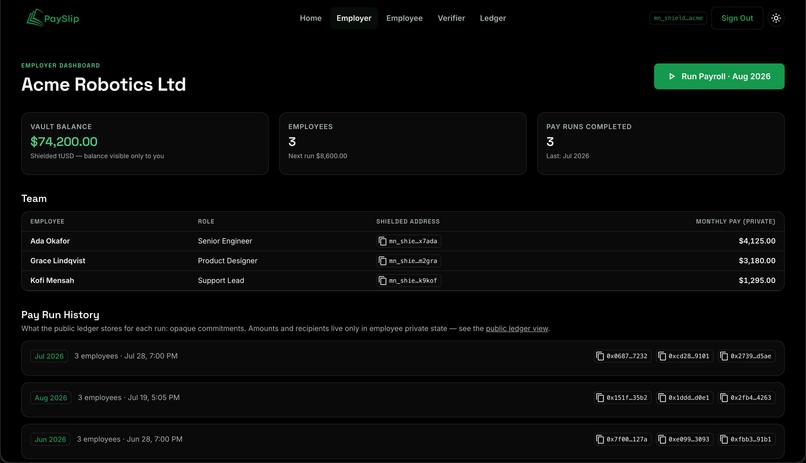Viewport: 806px width, 463px height.
Task: Click the Acme Robotics Ltd heading
Action: point(103,84)
